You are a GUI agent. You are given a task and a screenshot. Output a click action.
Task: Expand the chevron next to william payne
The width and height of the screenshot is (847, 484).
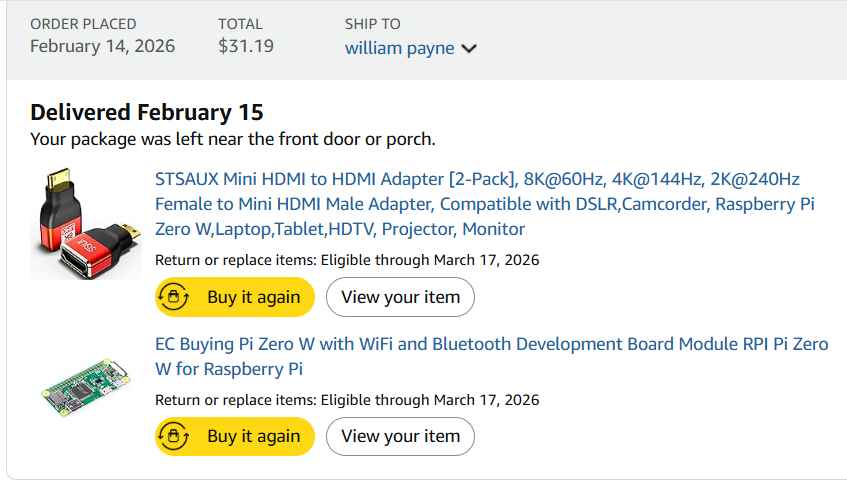click(x=469, y=48)
